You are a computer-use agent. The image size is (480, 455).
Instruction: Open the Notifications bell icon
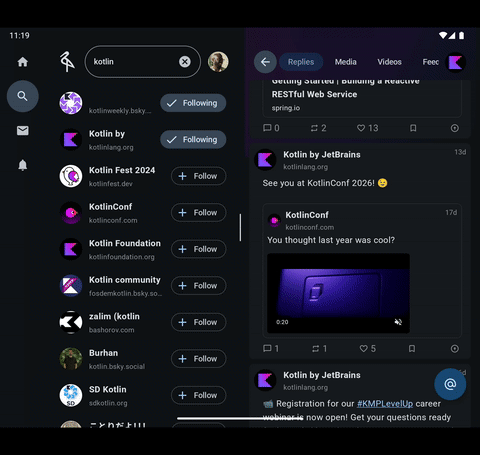23,165
